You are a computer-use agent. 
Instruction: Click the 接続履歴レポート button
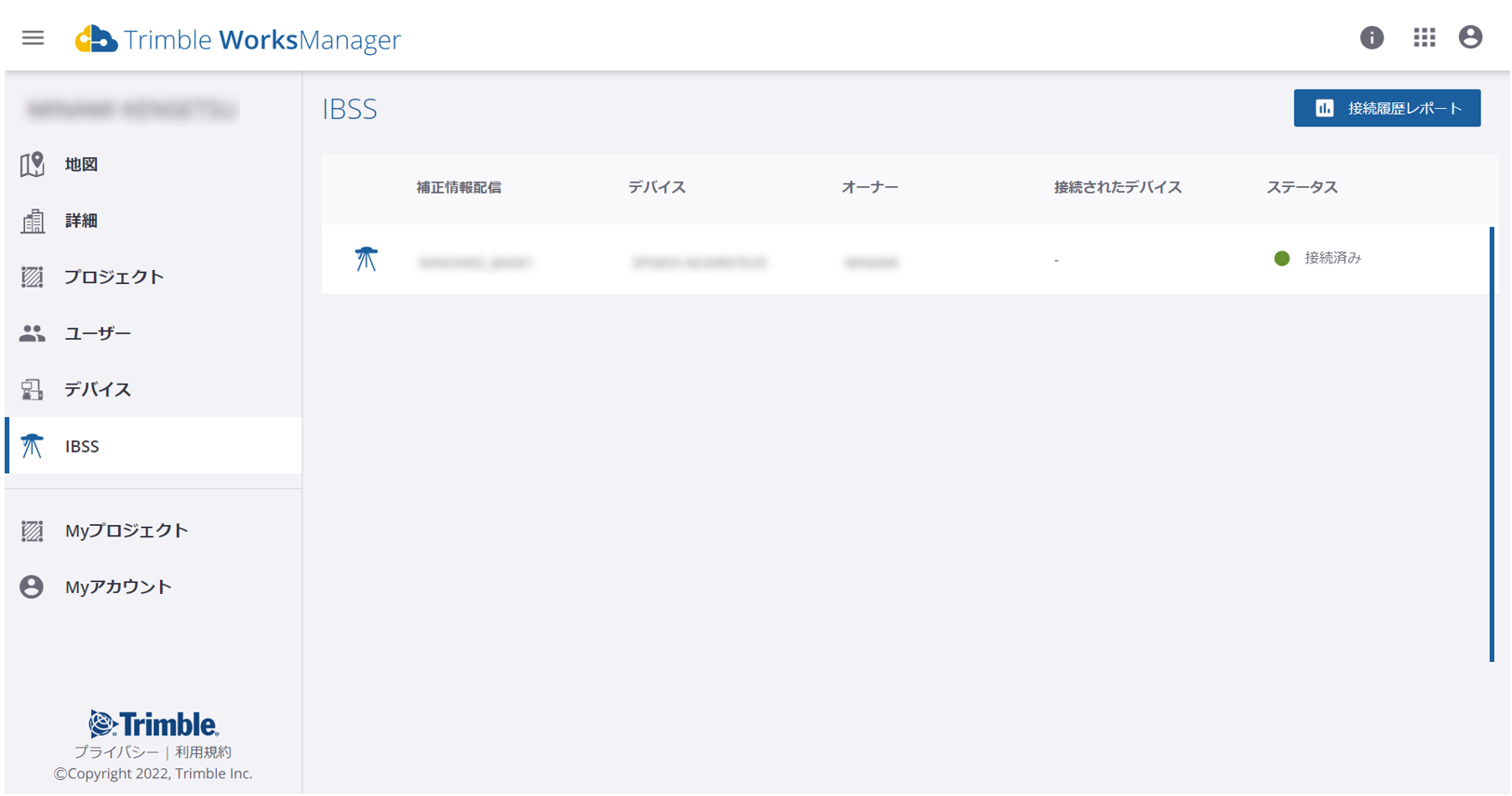(x=1385, y=109)
